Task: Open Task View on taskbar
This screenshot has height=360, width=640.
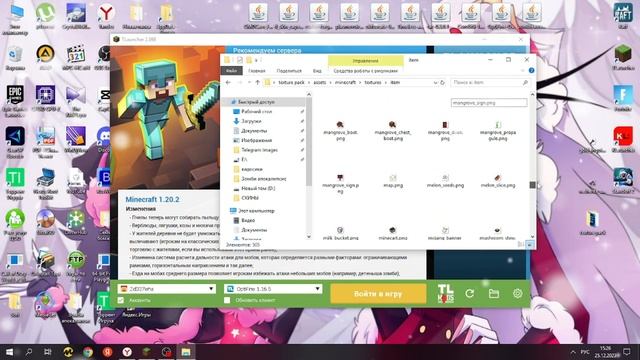Action: [48, 352]
